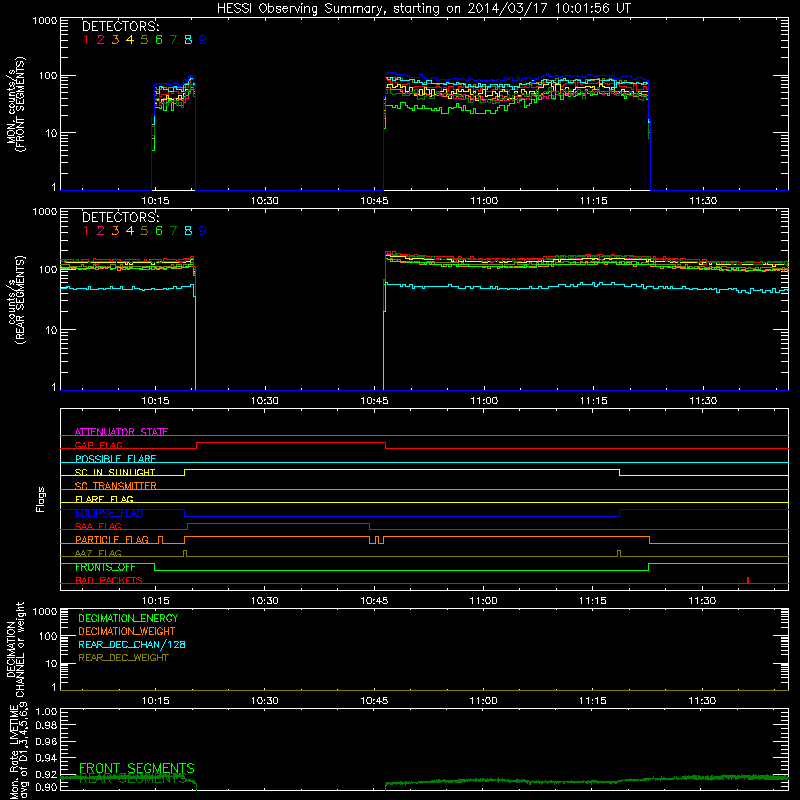Select red detector 1 in front segments legend
800x800 pixels.
point(86,40)
